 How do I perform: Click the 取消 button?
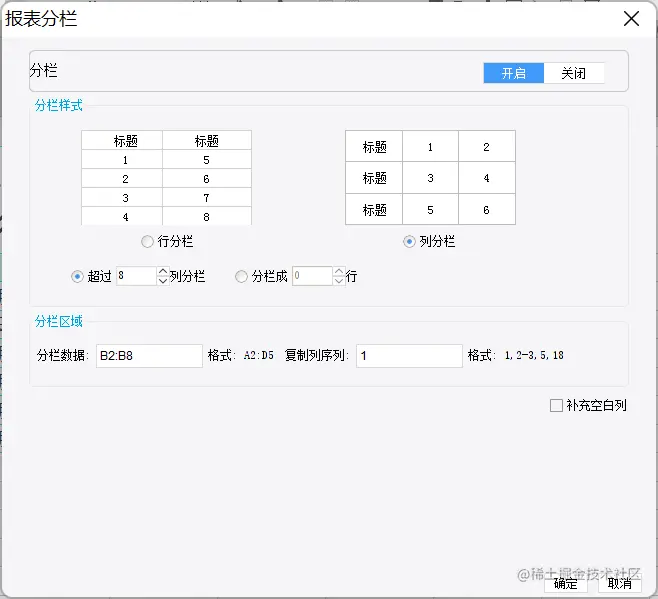[620, 583]
